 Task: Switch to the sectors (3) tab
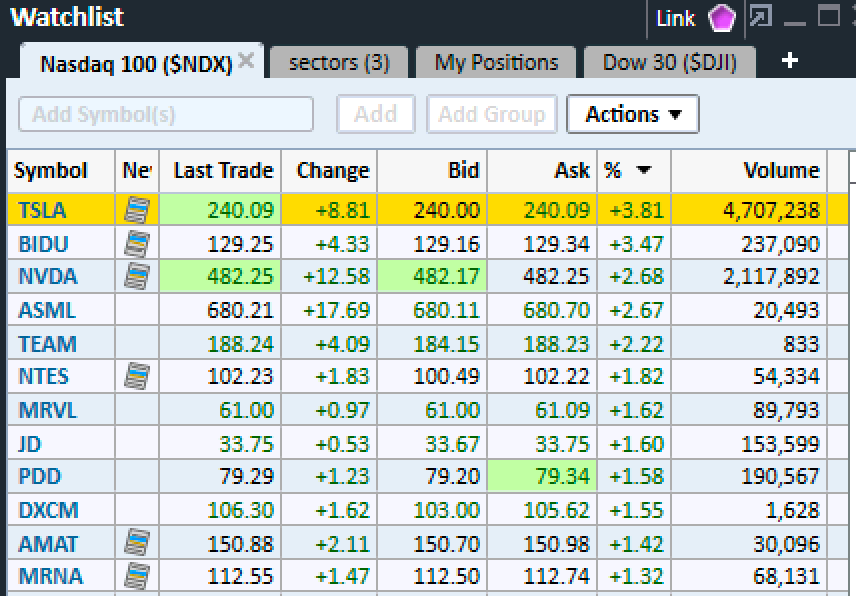coord(339,62)
